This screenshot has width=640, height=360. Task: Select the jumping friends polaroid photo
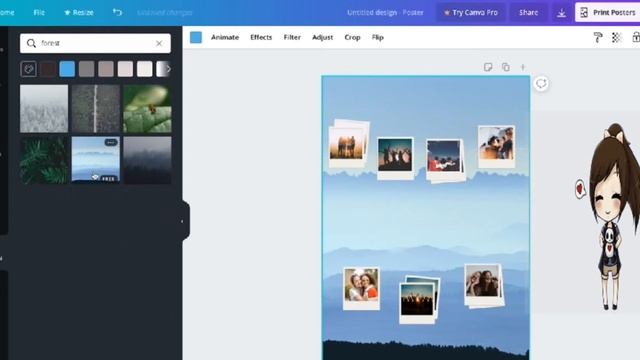point(395,158)
